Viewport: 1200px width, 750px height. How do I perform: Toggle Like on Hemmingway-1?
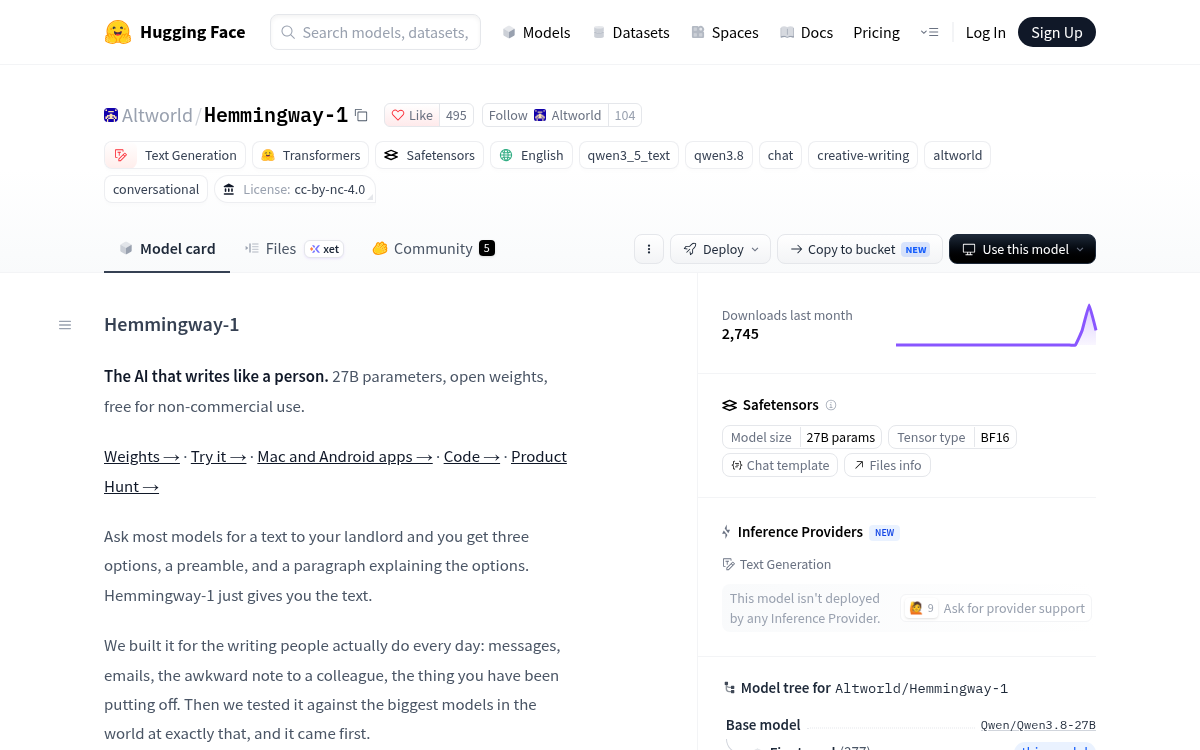click(x=412, y=116)
